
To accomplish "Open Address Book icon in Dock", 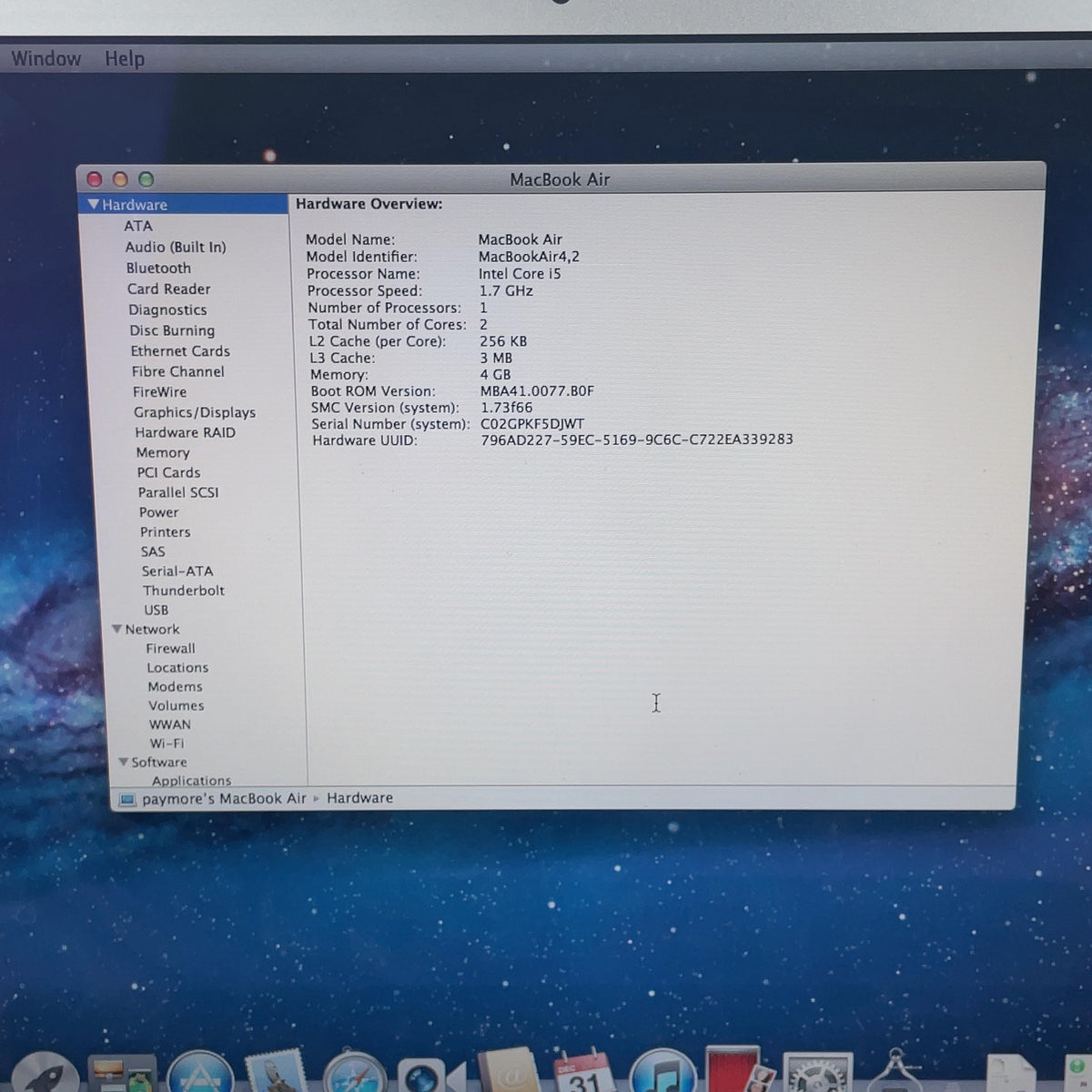I will 510,1072.
